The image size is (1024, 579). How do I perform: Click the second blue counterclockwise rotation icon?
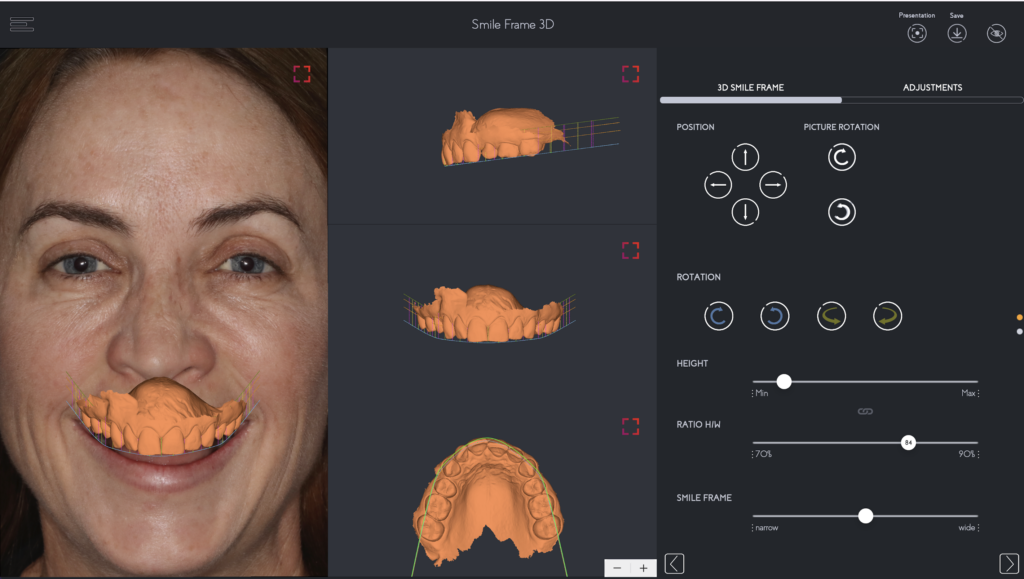click(775, 316)
